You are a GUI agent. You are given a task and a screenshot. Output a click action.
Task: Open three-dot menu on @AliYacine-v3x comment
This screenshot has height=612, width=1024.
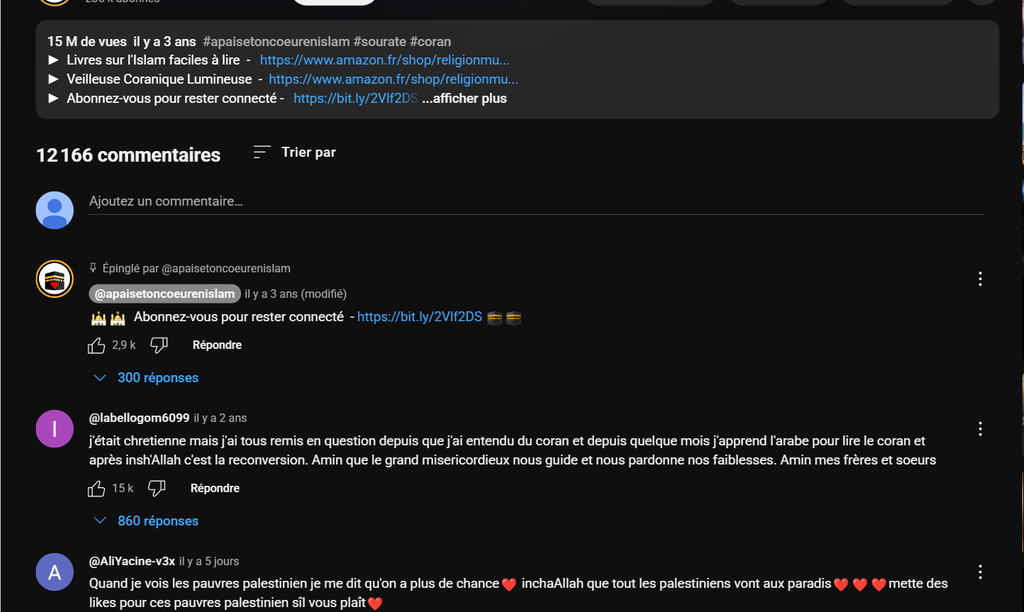[980, 572]
